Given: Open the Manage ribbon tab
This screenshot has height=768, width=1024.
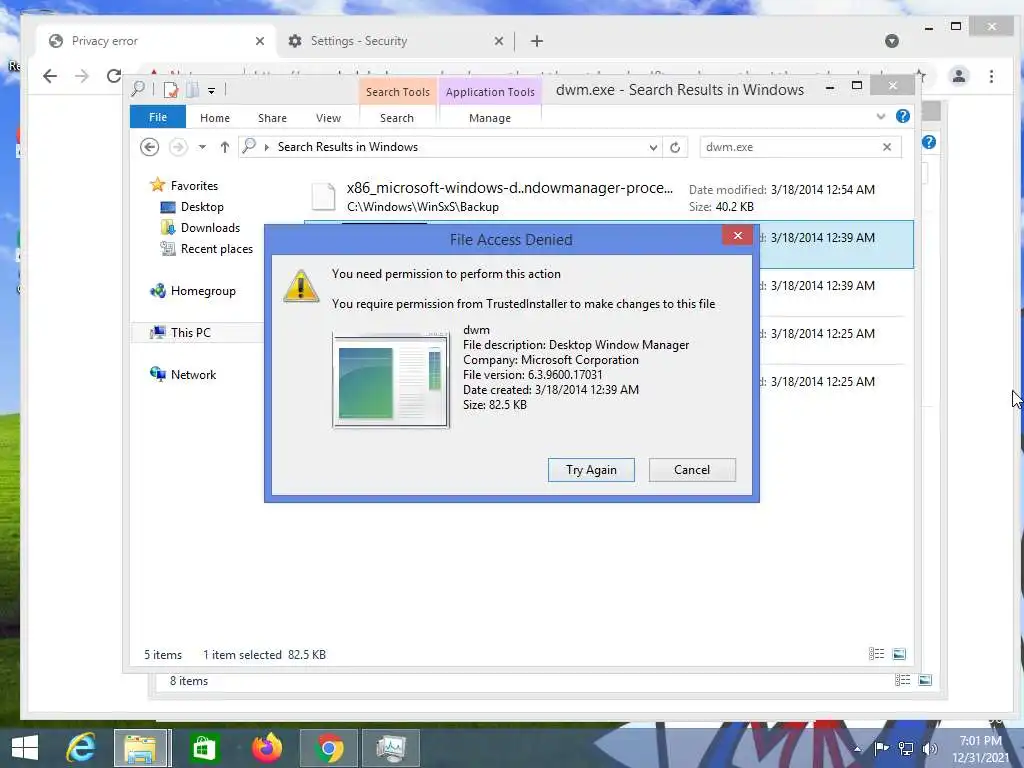Looking at the screenshot, I should (490, 118).
